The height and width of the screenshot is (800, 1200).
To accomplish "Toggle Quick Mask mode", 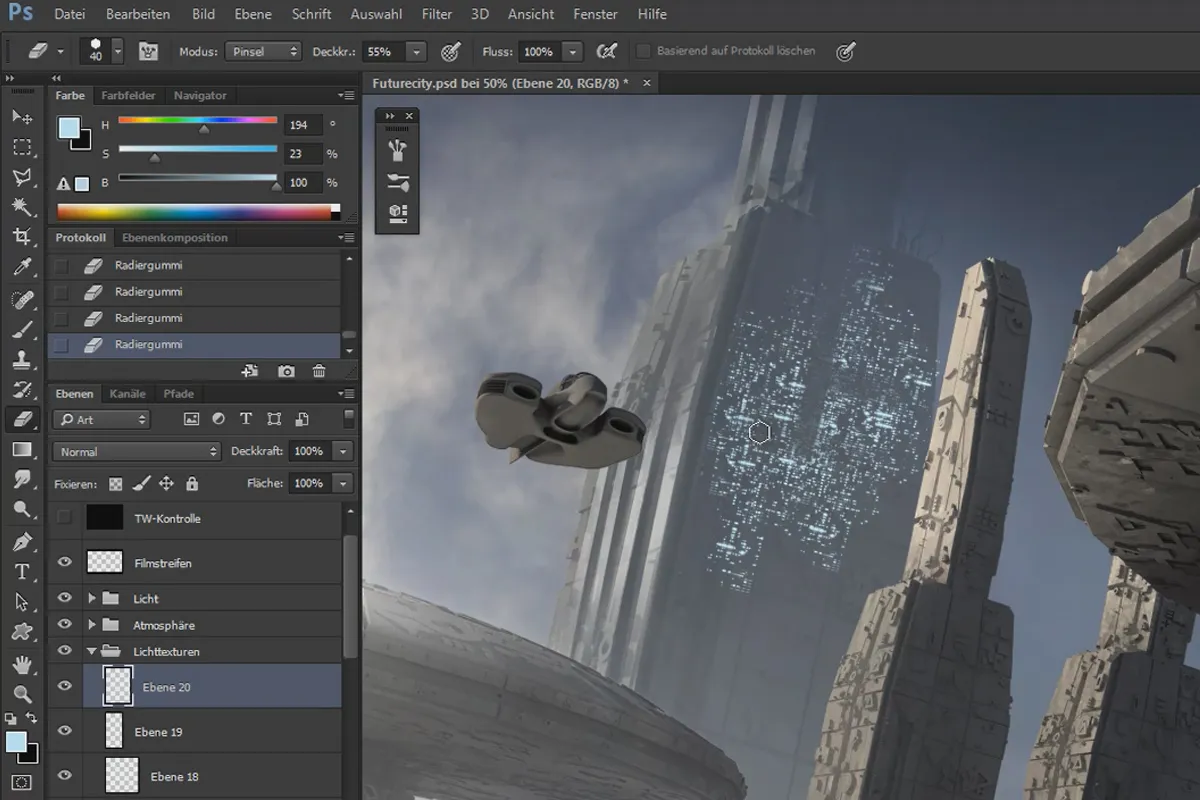I will (x=21, y=782).
